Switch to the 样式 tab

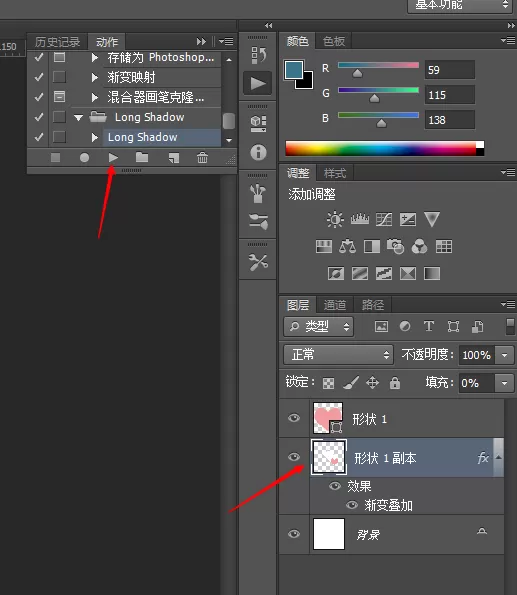click(335, 173)
